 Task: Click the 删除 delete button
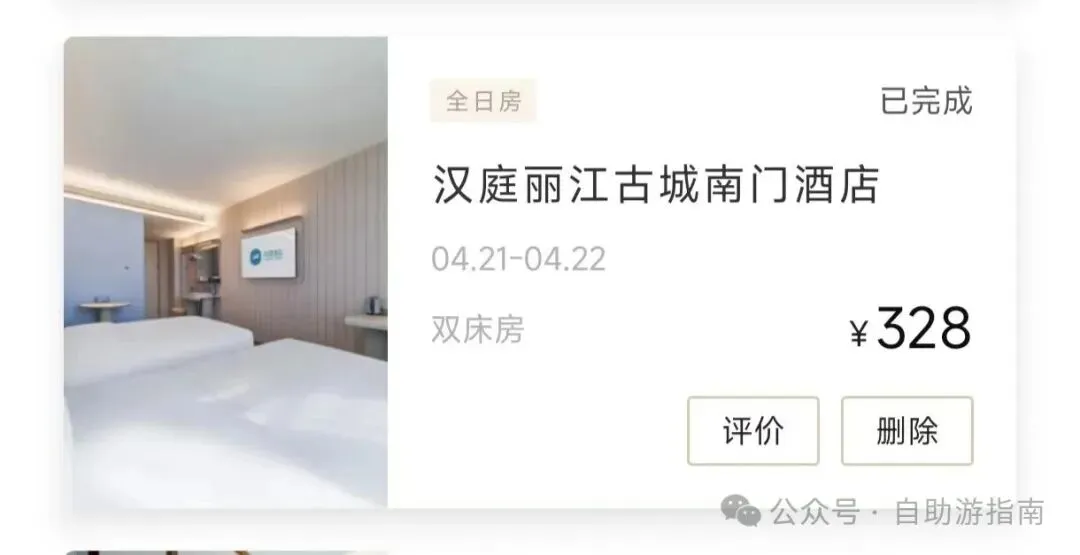[906, 431]
